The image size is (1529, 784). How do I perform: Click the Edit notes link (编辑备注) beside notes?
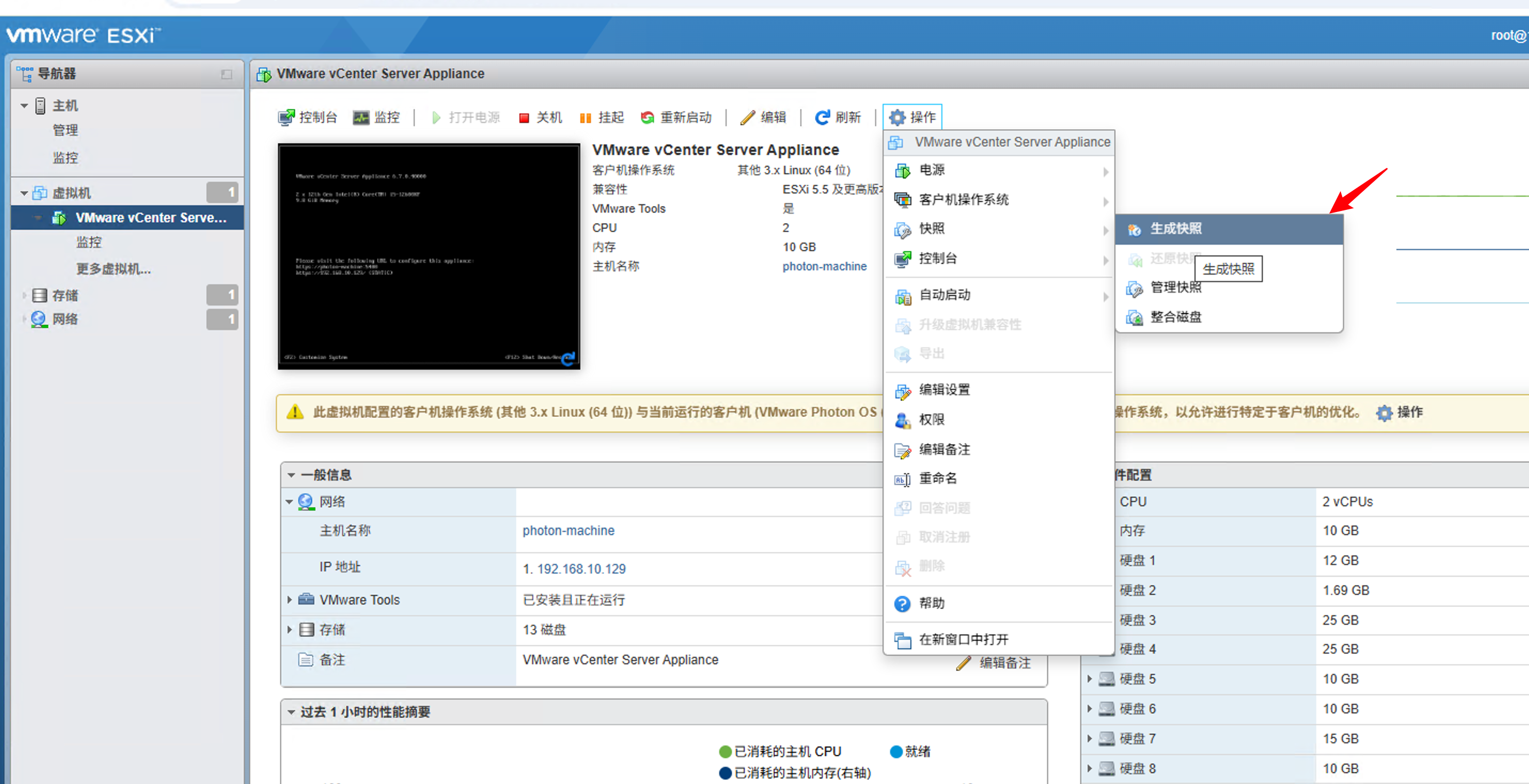click(994, 663)
